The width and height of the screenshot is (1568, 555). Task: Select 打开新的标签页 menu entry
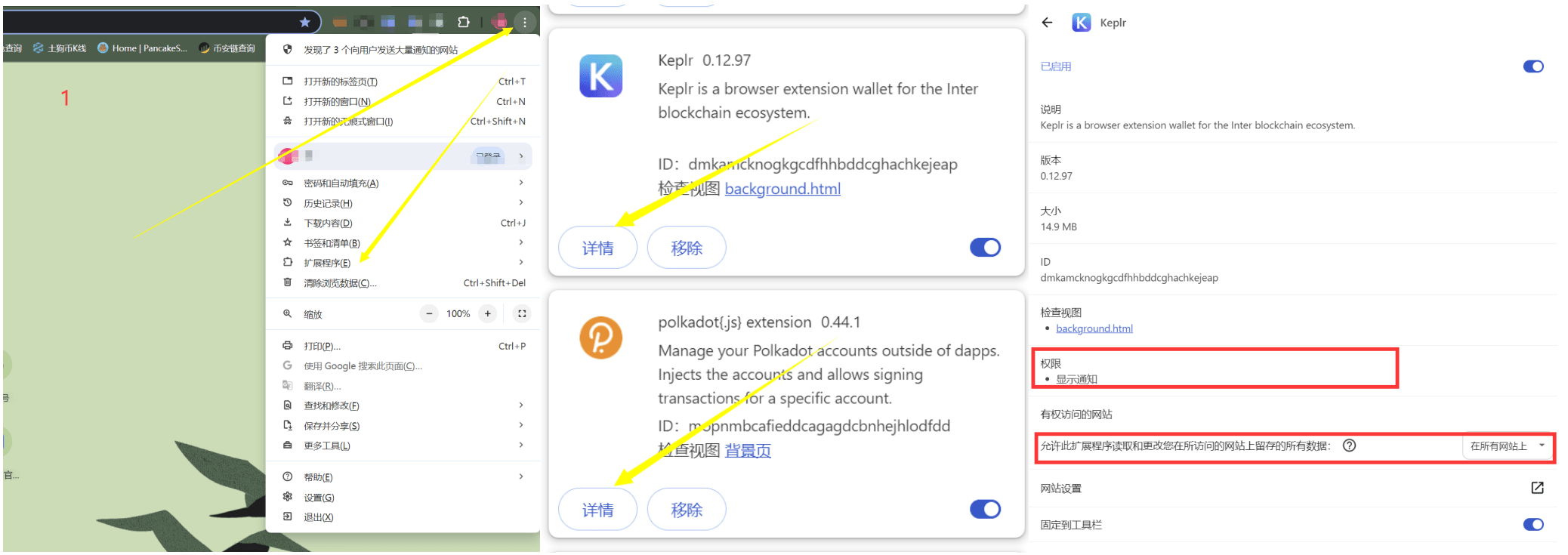(x=403, y=82)
